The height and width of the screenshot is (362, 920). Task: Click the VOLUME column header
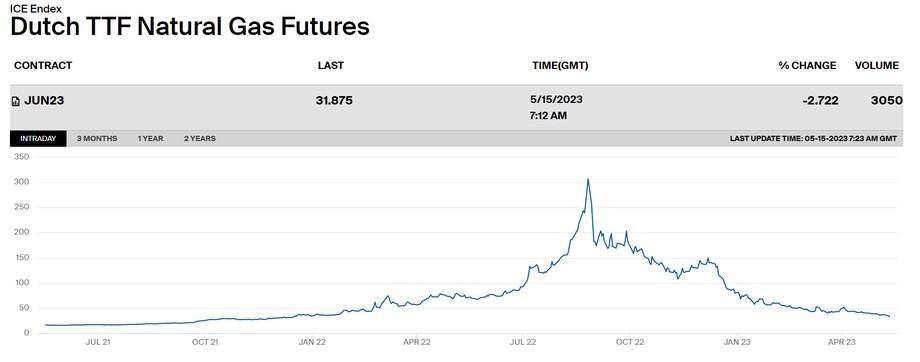point(877,66)
